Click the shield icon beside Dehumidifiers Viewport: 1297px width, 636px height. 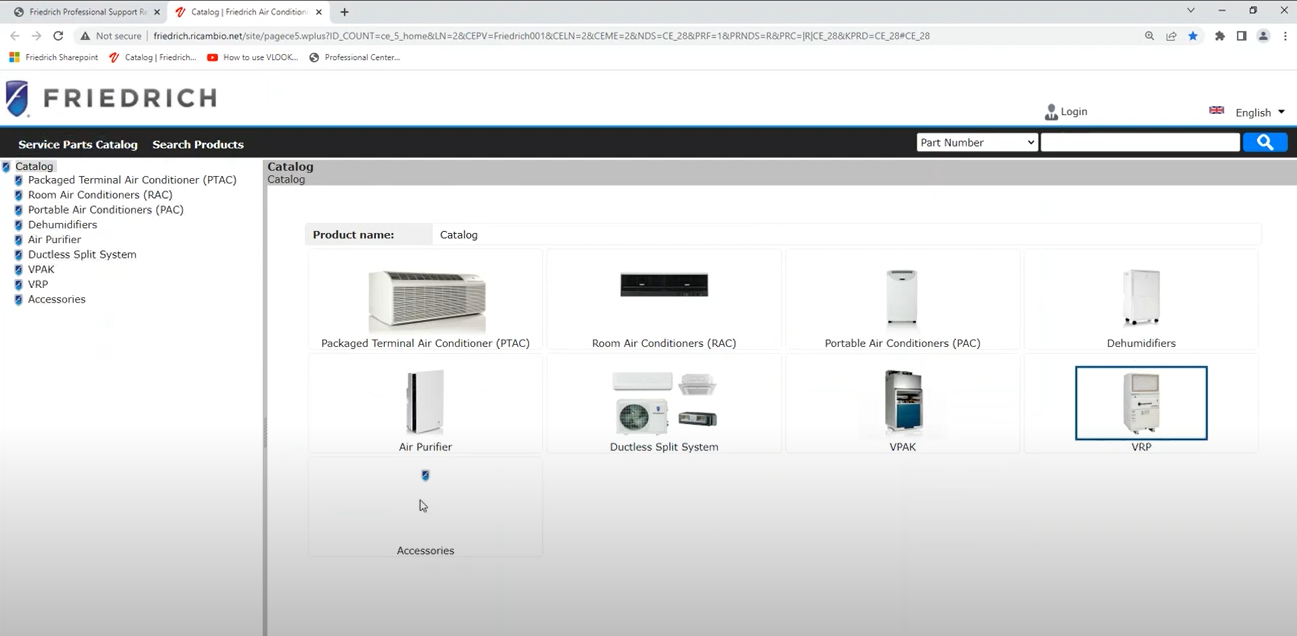[19, 226]
